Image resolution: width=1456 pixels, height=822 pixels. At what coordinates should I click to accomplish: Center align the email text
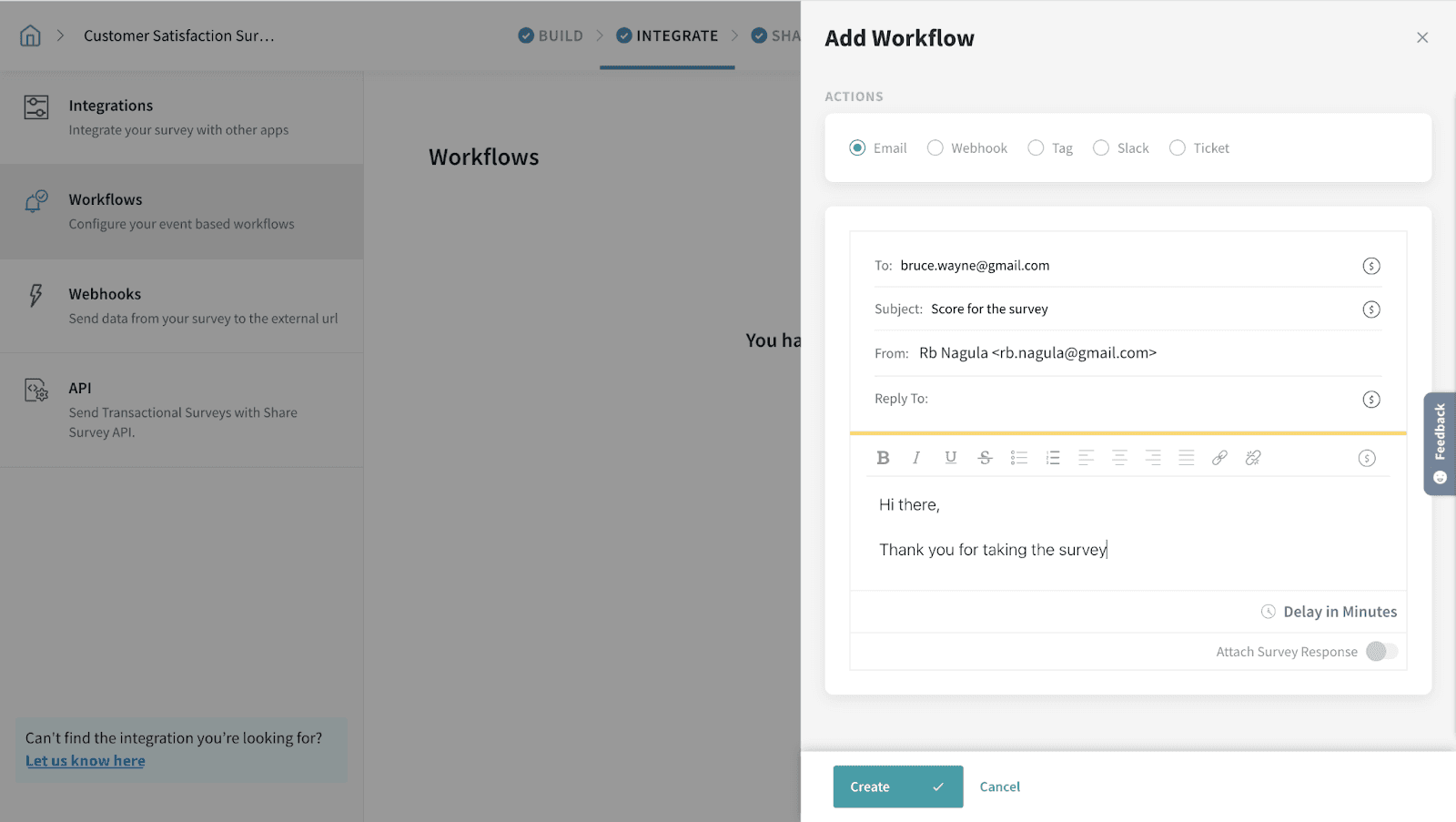coord(1119,458)
